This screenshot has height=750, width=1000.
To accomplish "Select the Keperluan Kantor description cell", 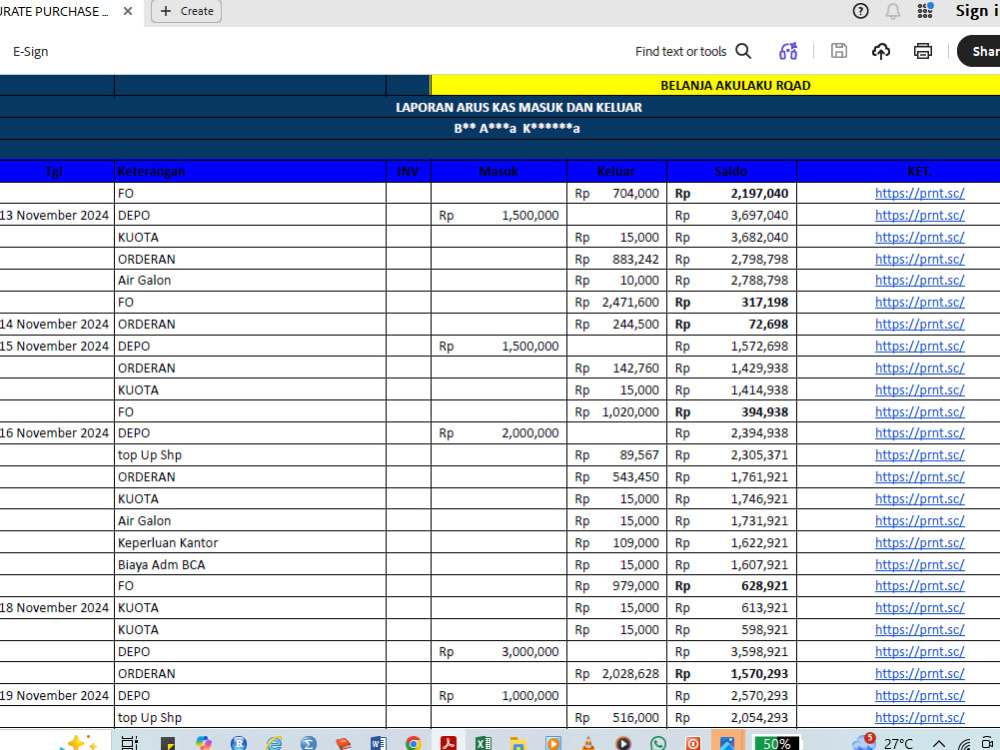I will pos(250,543).
